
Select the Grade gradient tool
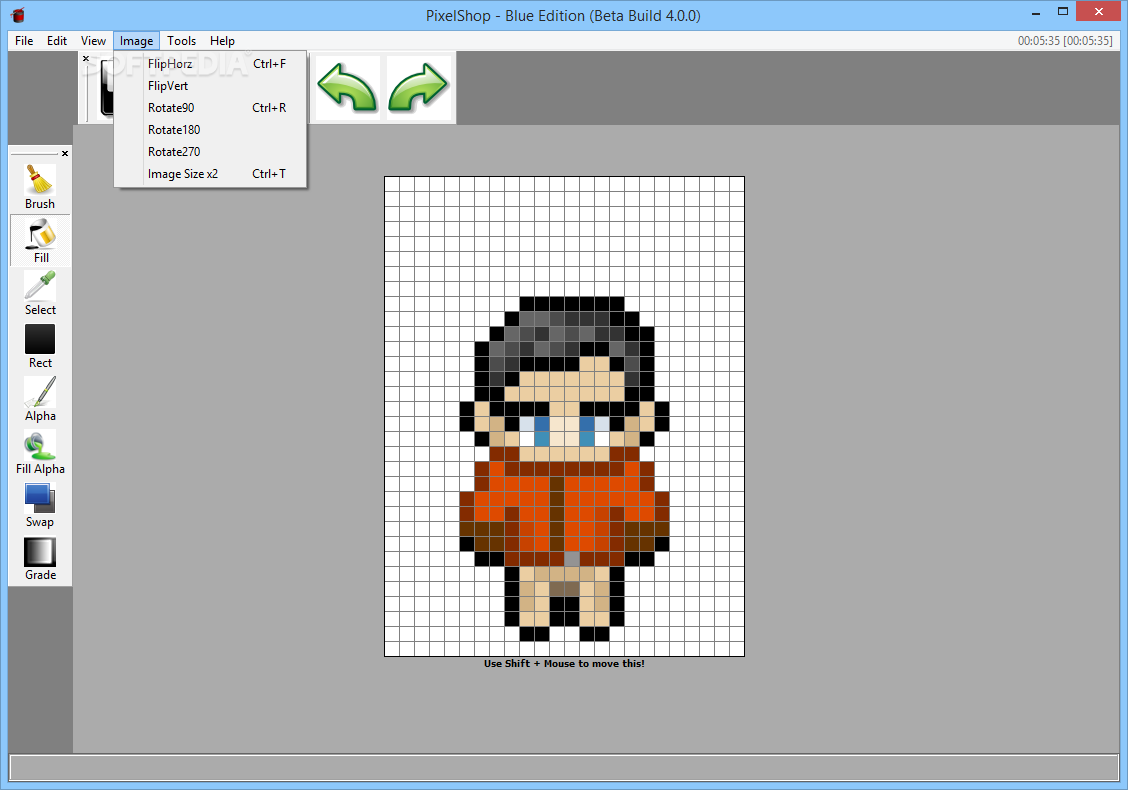[40, 559]
